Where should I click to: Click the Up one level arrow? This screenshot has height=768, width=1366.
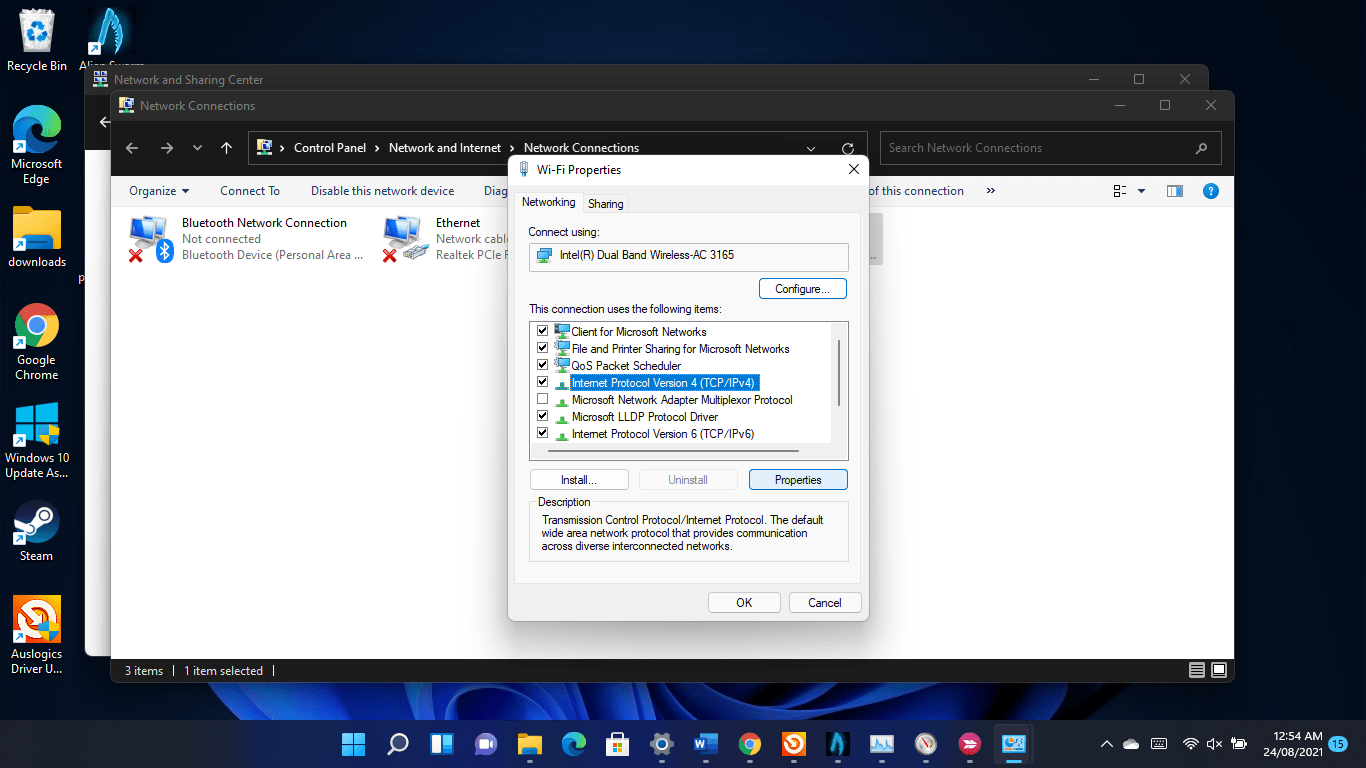pyautogui.click(x=227, y=148)
